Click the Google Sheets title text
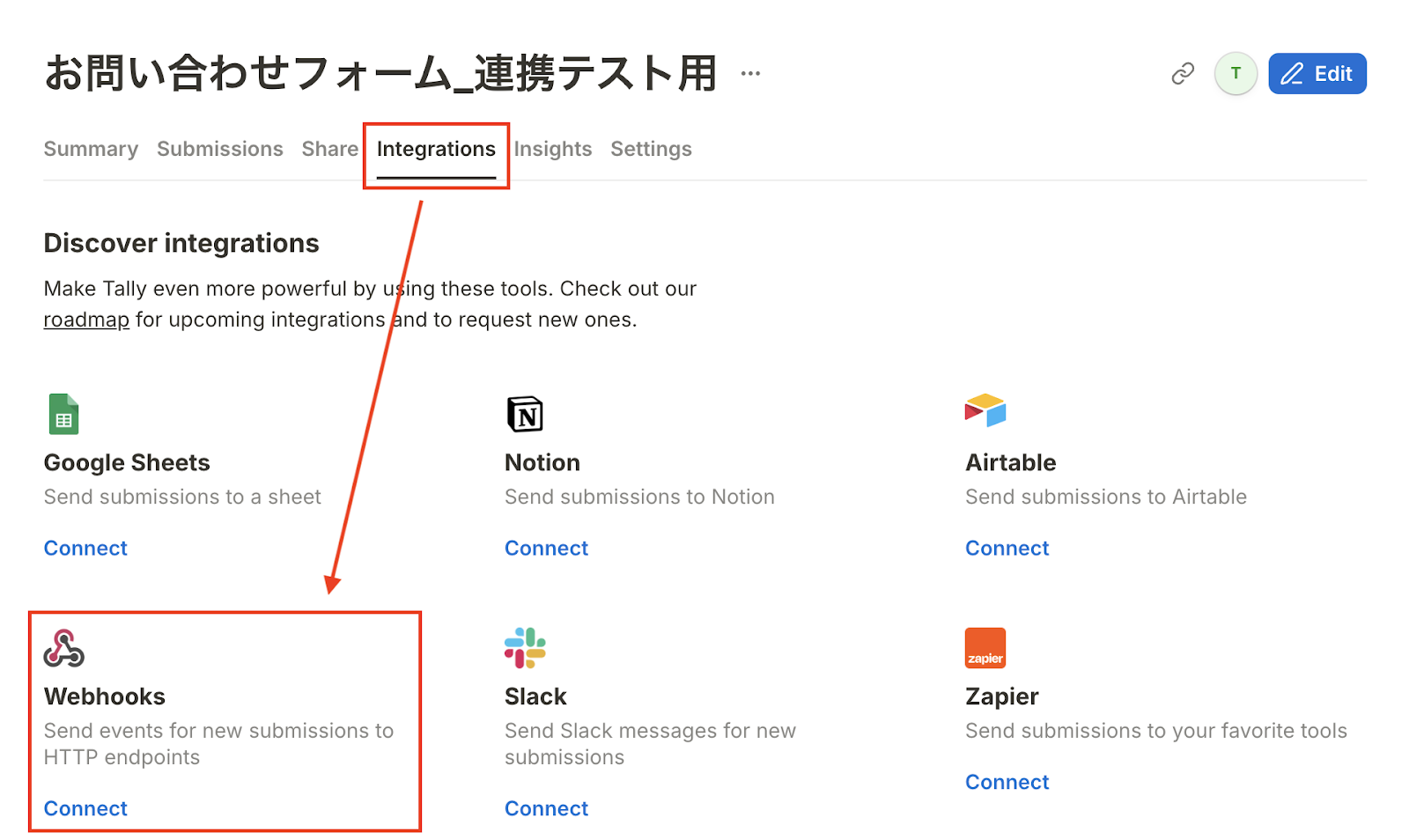 (127, 462)
